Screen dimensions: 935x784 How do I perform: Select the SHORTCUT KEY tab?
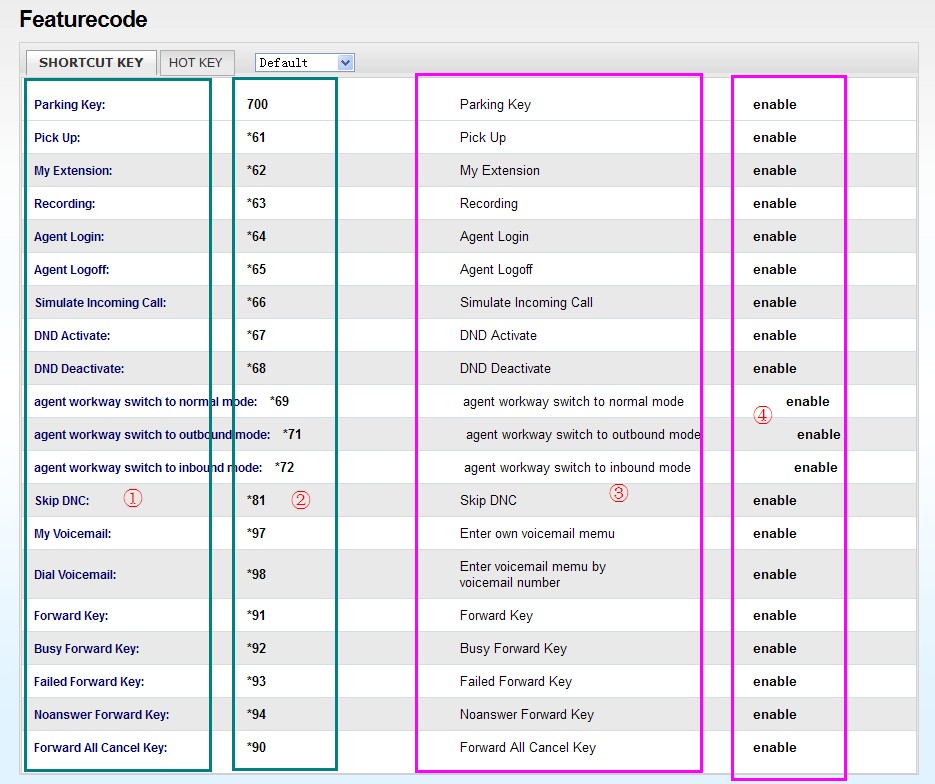[91, 62]
